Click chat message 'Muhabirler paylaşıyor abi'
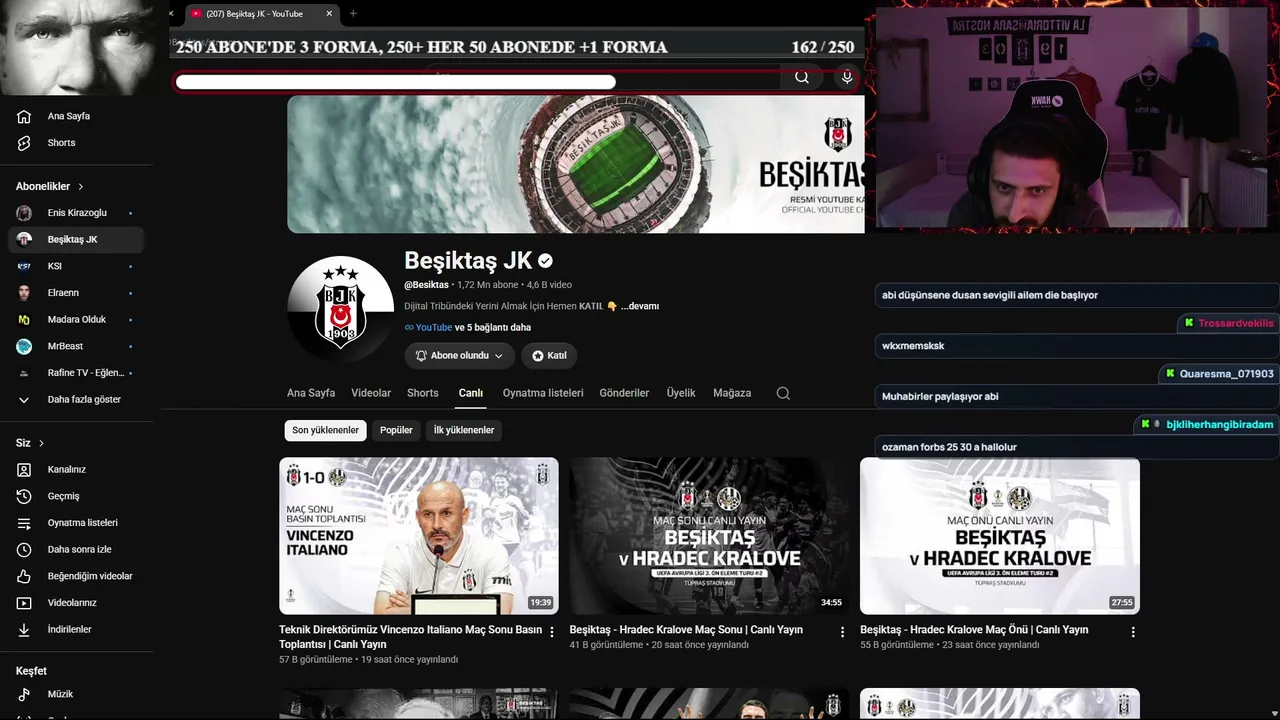The height and width of the screenshot is (720, 1280). (940, 397)
